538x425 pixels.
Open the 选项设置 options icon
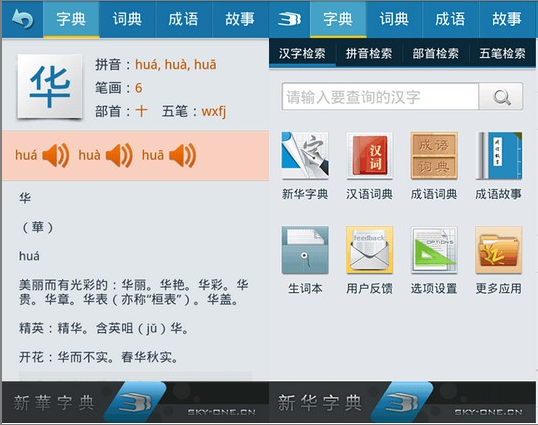tap(434, 250)
